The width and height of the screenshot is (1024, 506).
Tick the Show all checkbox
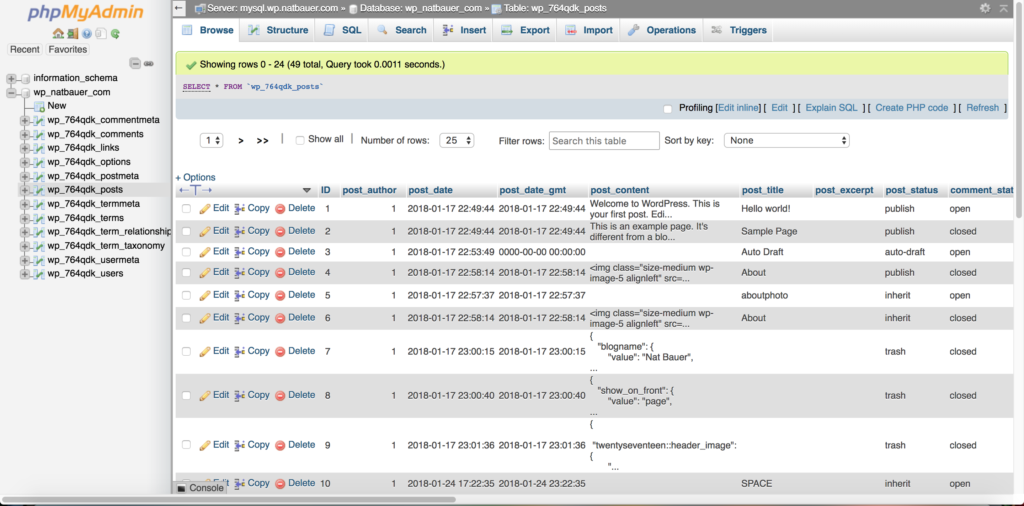[300, 140]
